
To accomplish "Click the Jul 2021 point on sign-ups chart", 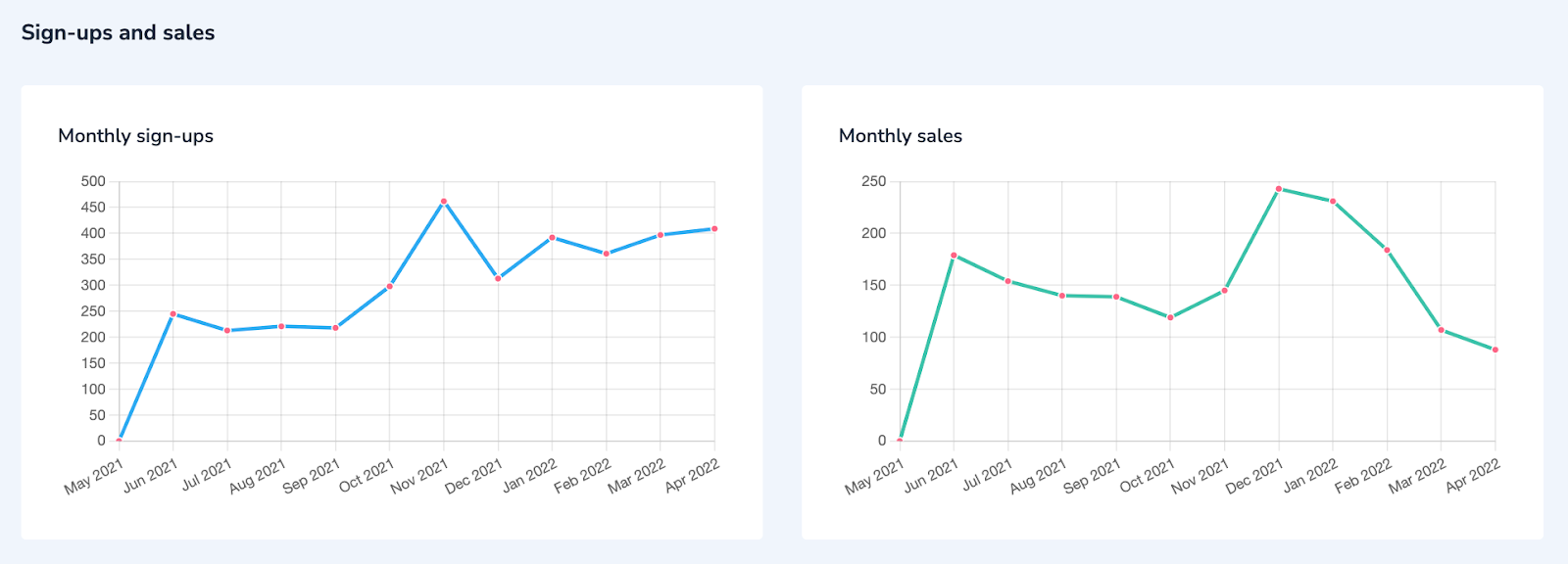I will [227, 331].
